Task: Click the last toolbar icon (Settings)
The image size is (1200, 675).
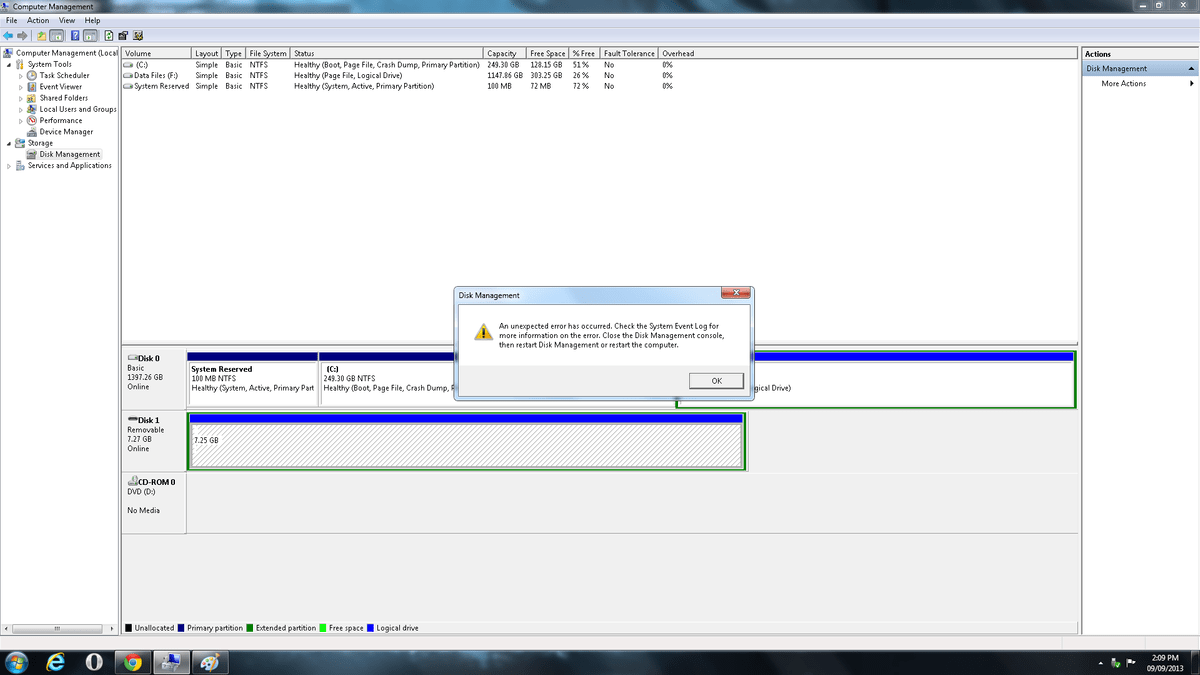Action: [137, 36]
